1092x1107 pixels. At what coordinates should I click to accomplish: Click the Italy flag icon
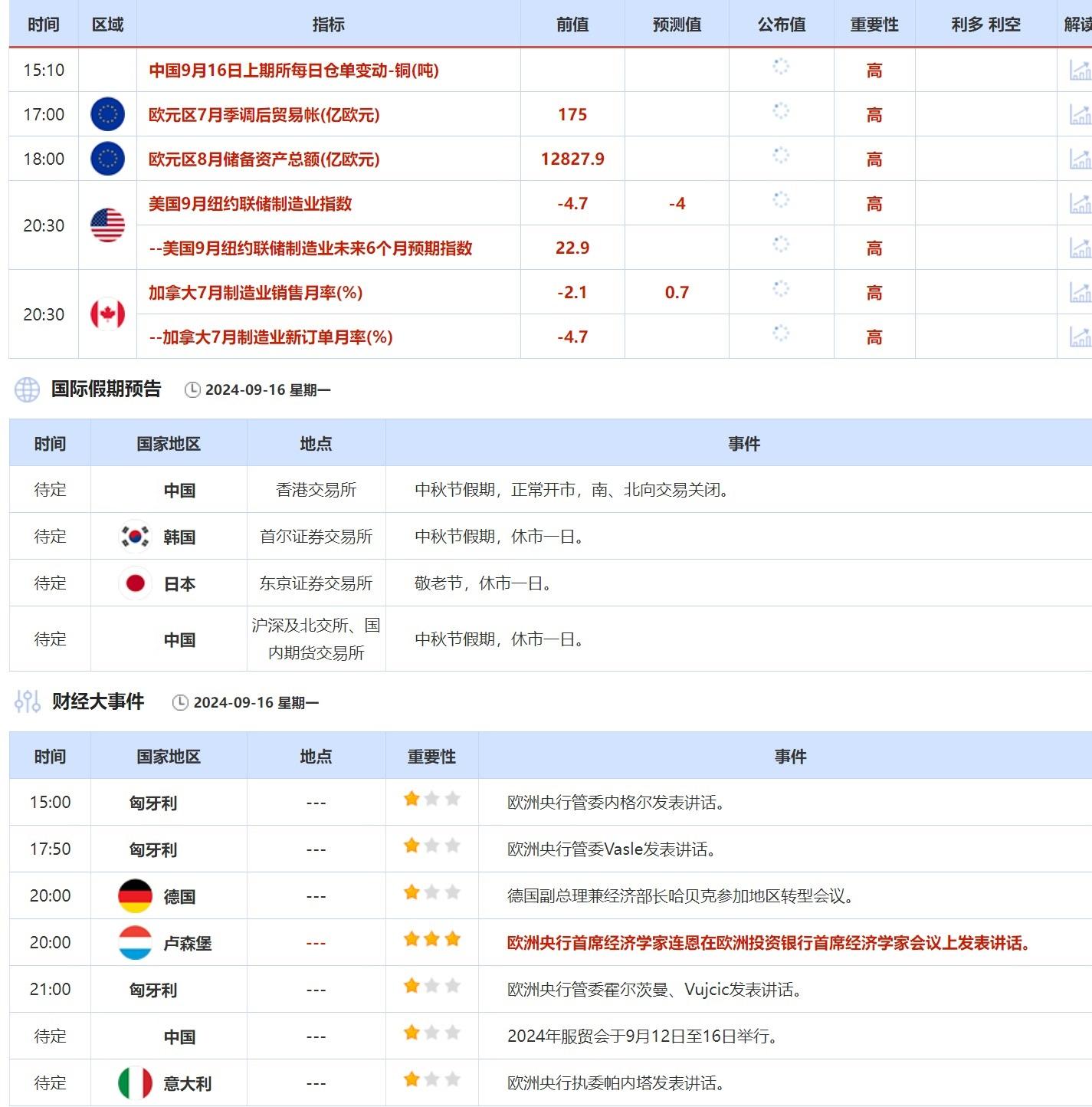[x=136, y=1083]
